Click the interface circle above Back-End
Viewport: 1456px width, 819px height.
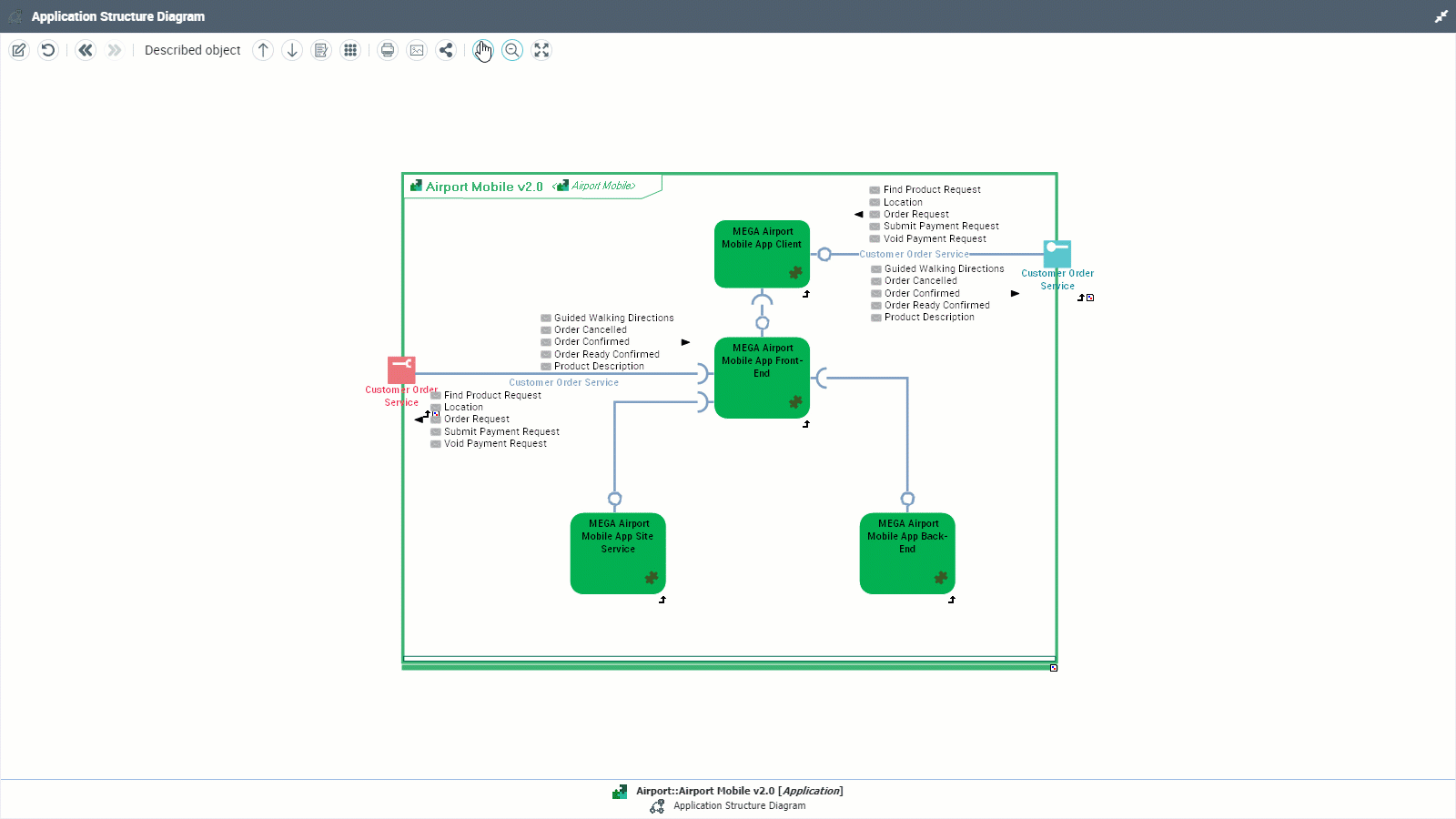click(x=907, y=499)
